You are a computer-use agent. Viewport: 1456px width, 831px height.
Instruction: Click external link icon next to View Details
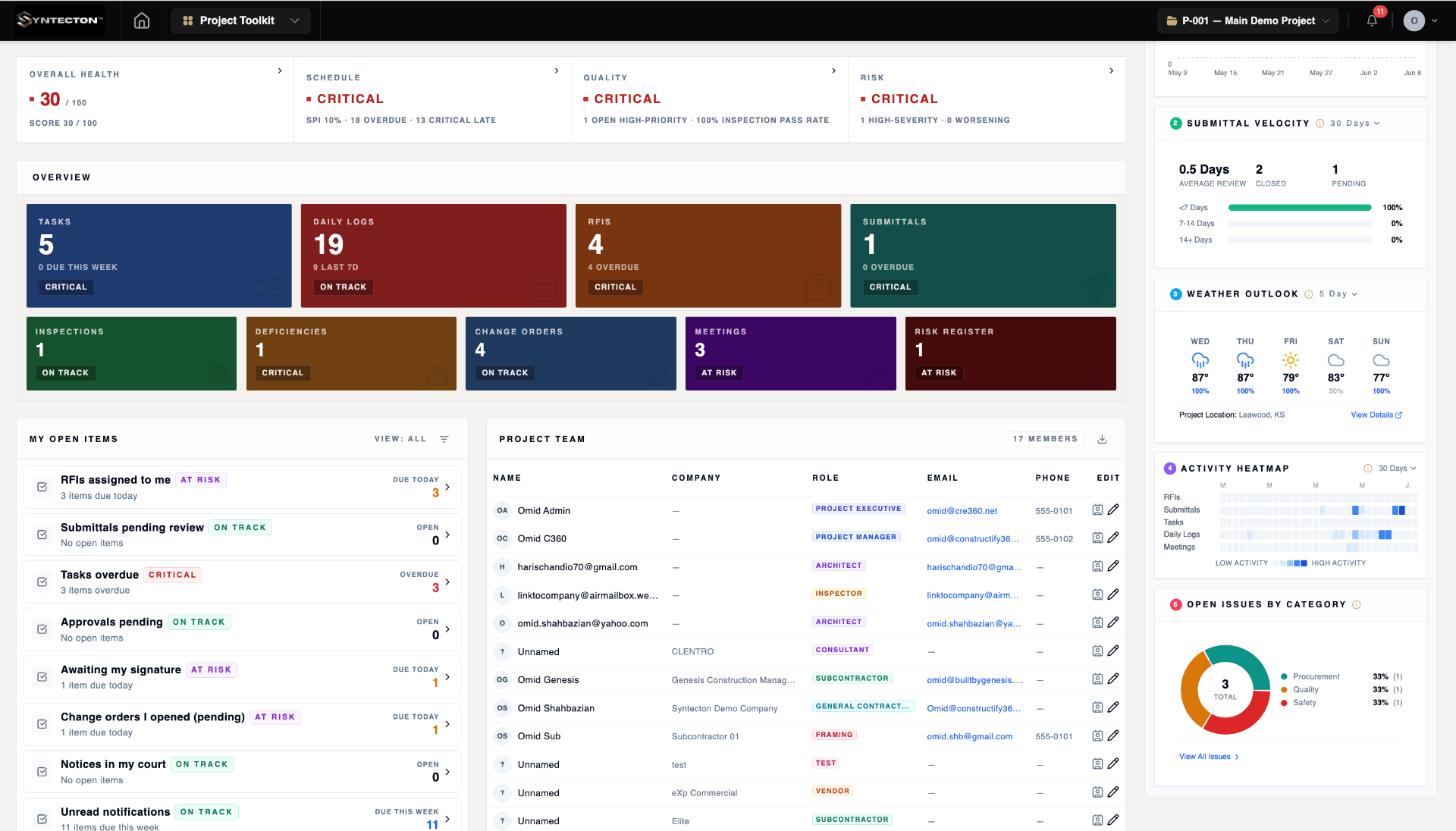point(1398,415)
